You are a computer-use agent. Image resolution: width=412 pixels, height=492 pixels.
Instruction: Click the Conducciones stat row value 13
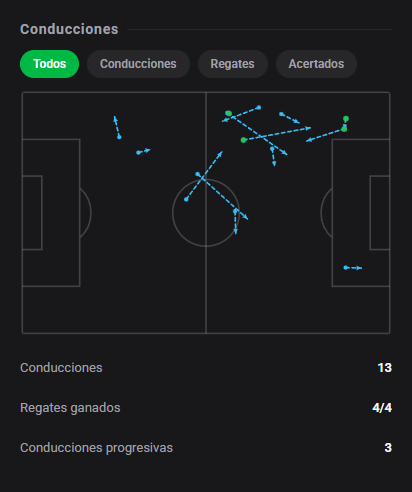point(385,368)
